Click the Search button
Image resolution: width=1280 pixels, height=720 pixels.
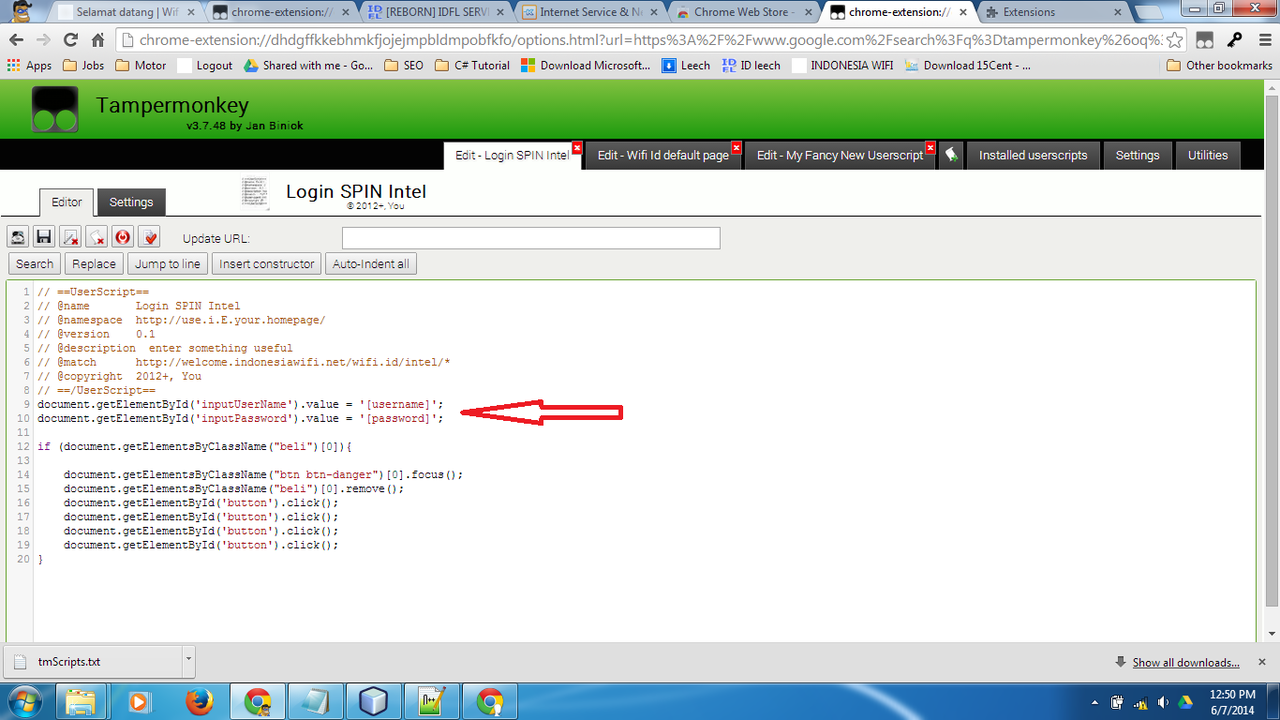(x=34, y=264)
